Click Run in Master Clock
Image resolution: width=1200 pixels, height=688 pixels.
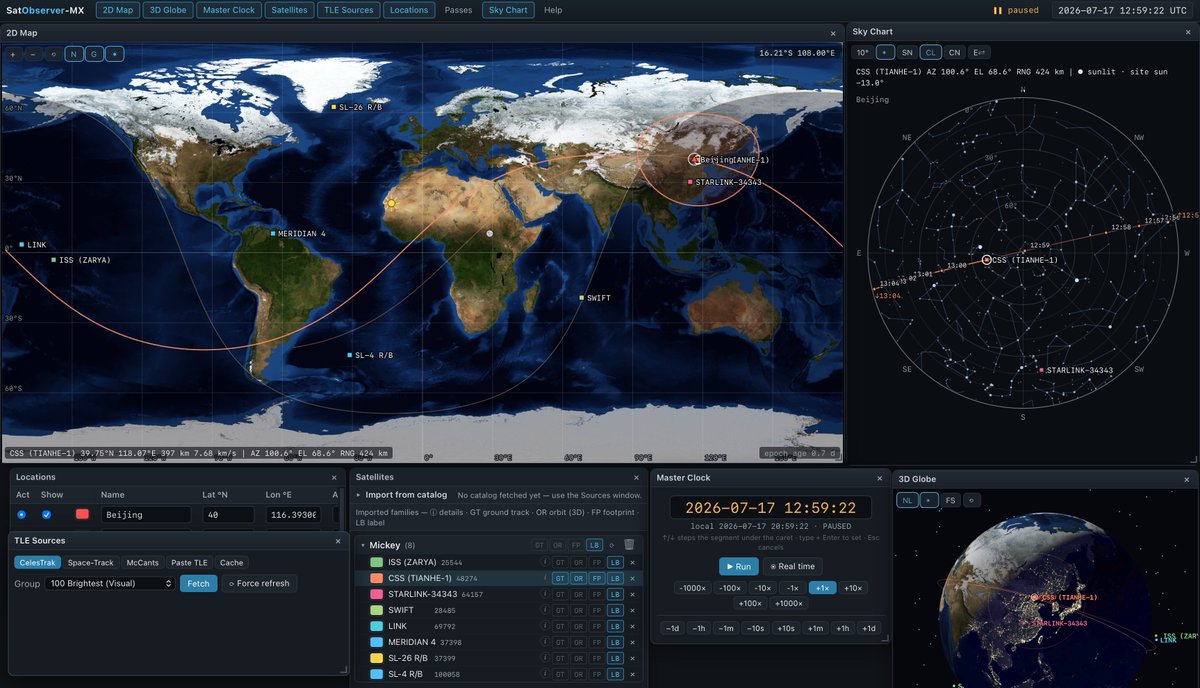pyautogui.click(x=738, y=566)
